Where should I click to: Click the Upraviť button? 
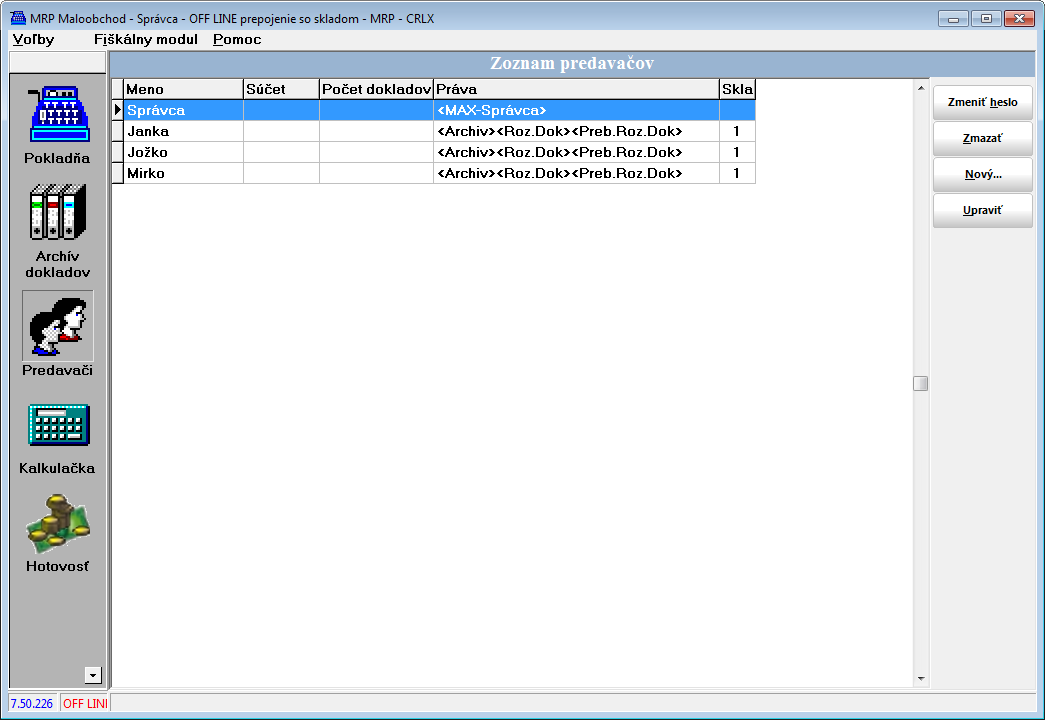click(982, 211)
